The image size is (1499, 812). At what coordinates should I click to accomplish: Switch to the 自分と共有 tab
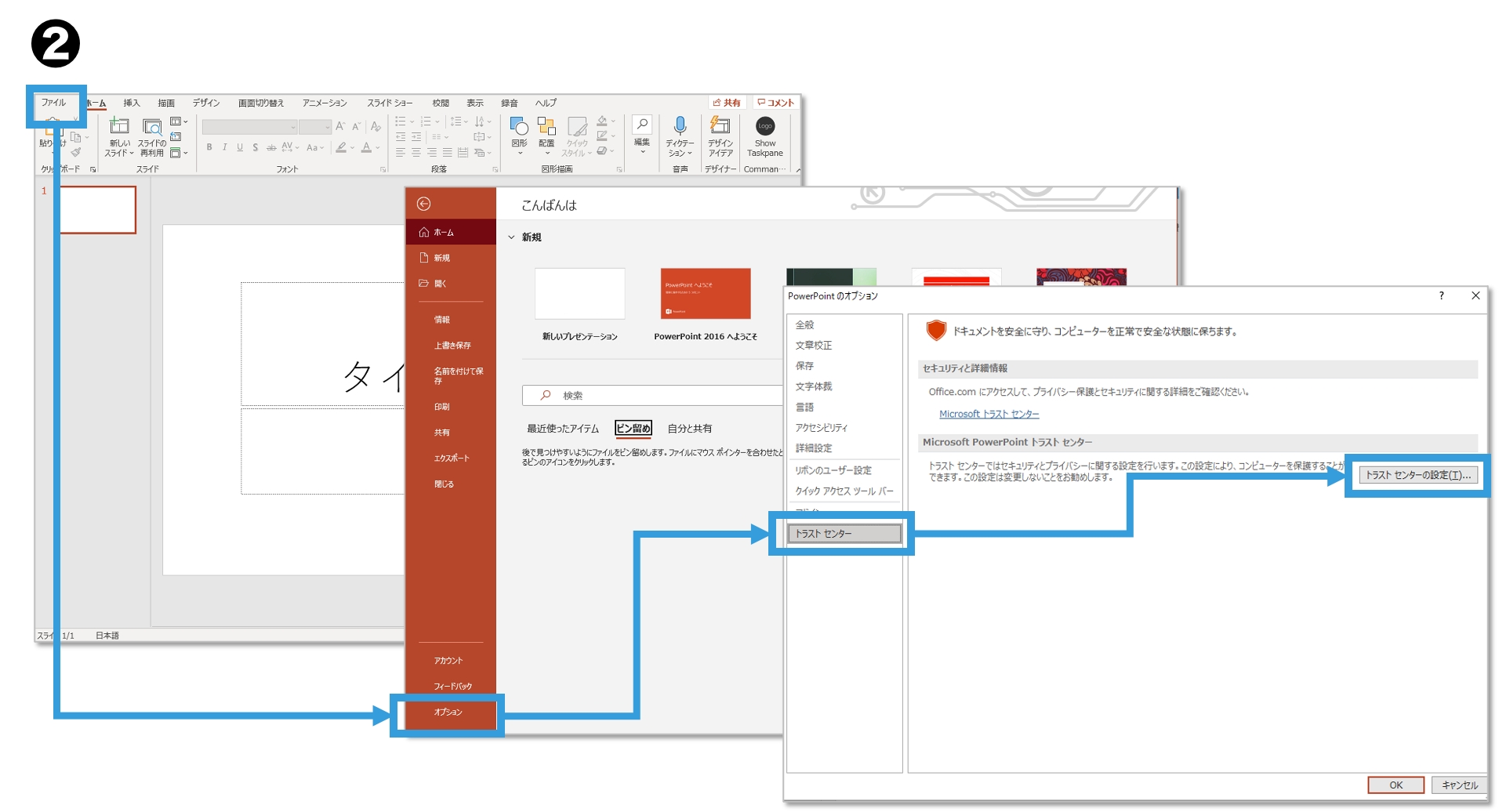pos(689,429)
